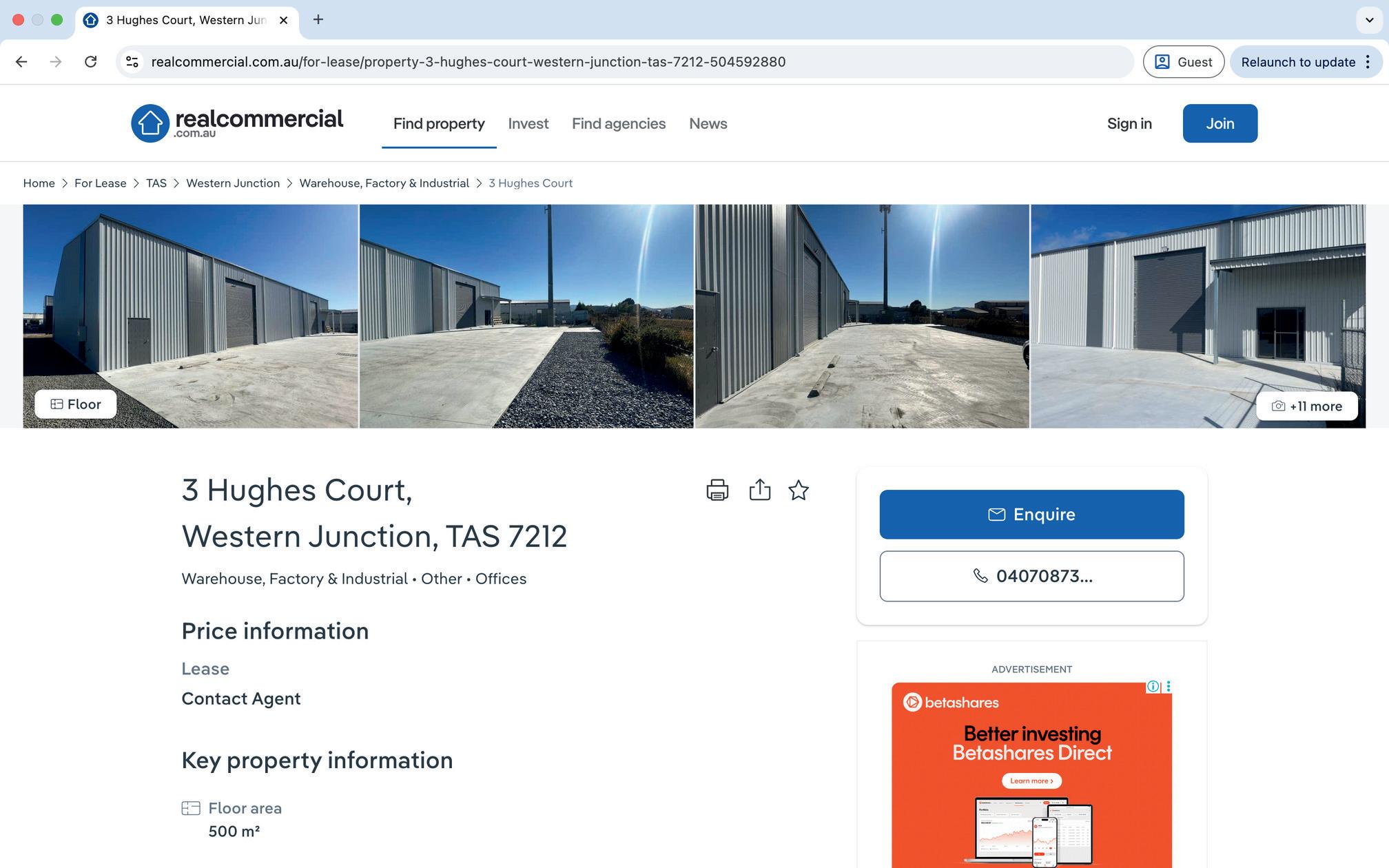Save property with the star icon
This screenshot has height=868, width=1389.
pos(799,490)
